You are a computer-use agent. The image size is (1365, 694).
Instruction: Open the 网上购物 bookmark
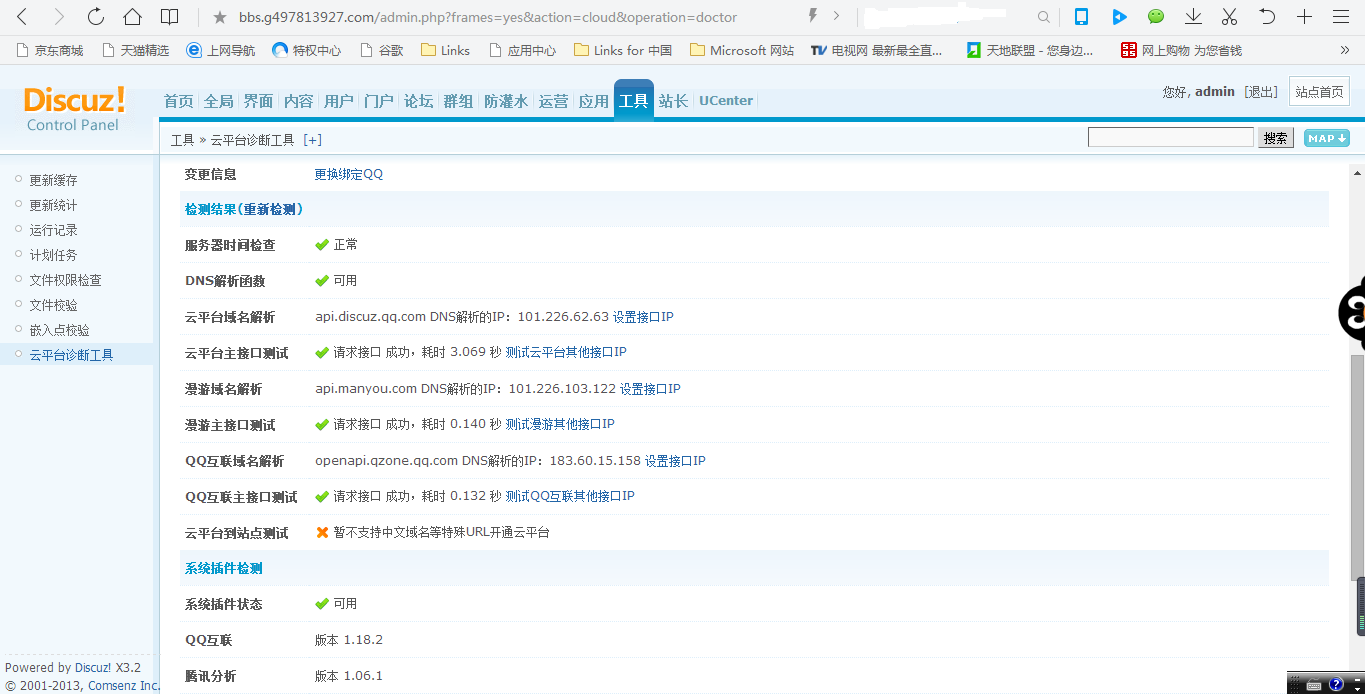click(x=1181, y=50)
